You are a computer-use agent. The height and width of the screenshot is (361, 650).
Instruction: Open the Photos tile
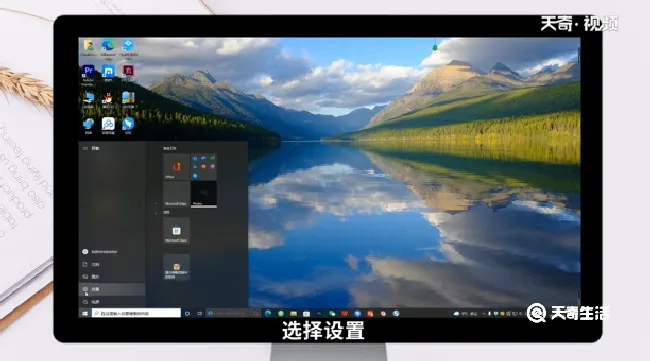pyautogui.click(x=204, y=194)
